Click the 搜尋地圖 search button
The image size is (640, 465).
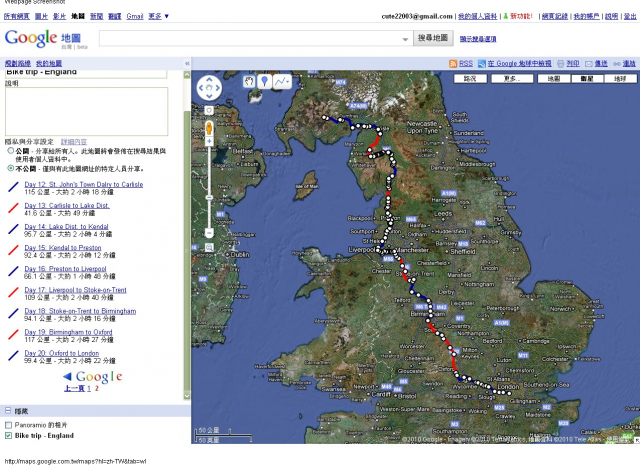[x=433, y=38]
